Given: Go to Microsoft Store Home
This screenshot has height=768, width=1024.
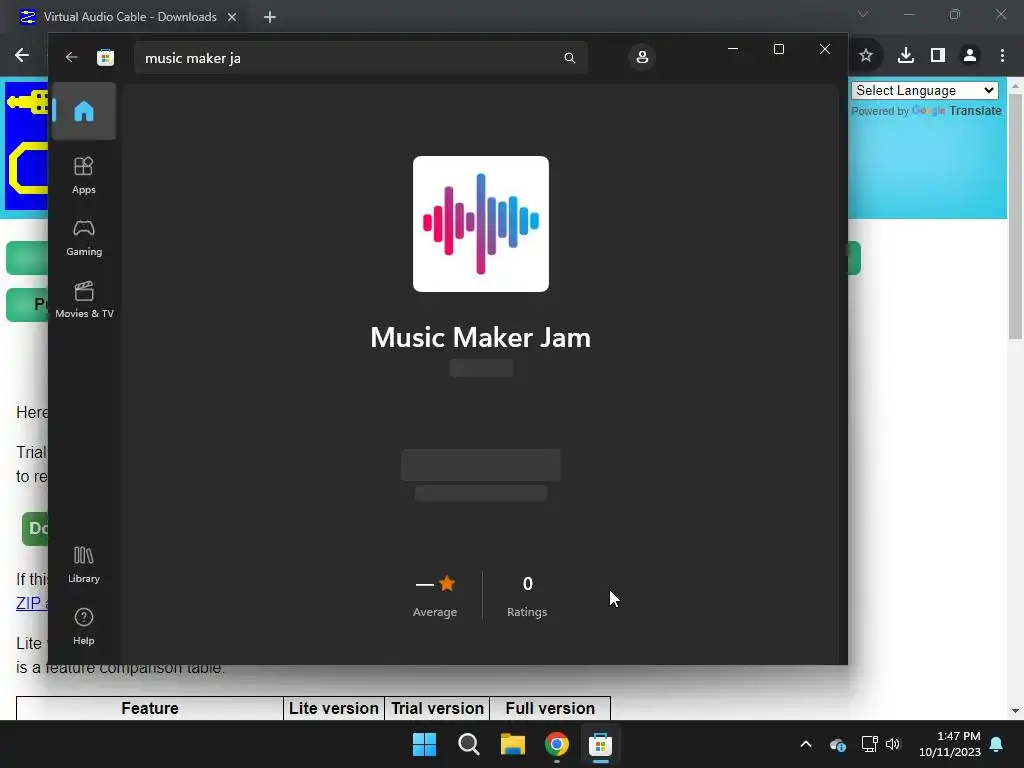Looking at the screenshot, I should click(84, 111).
